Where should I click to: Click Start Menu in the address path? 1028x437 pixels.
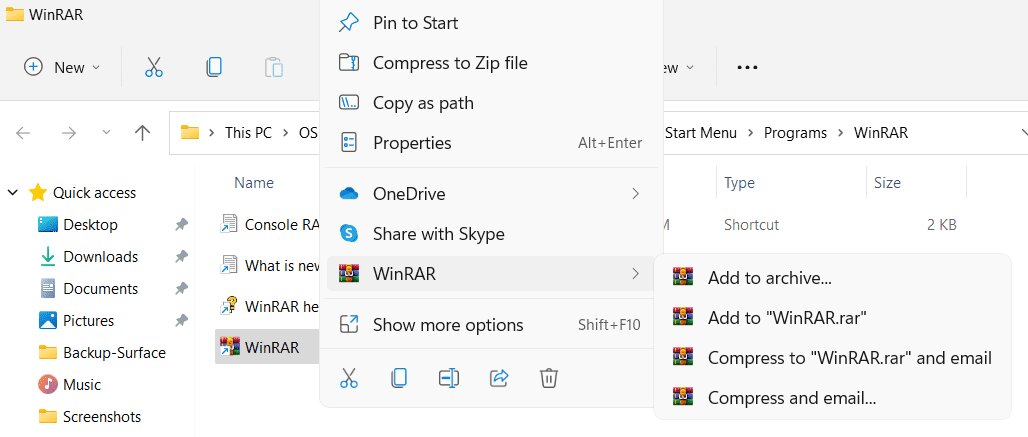click(x=701, y=133)
